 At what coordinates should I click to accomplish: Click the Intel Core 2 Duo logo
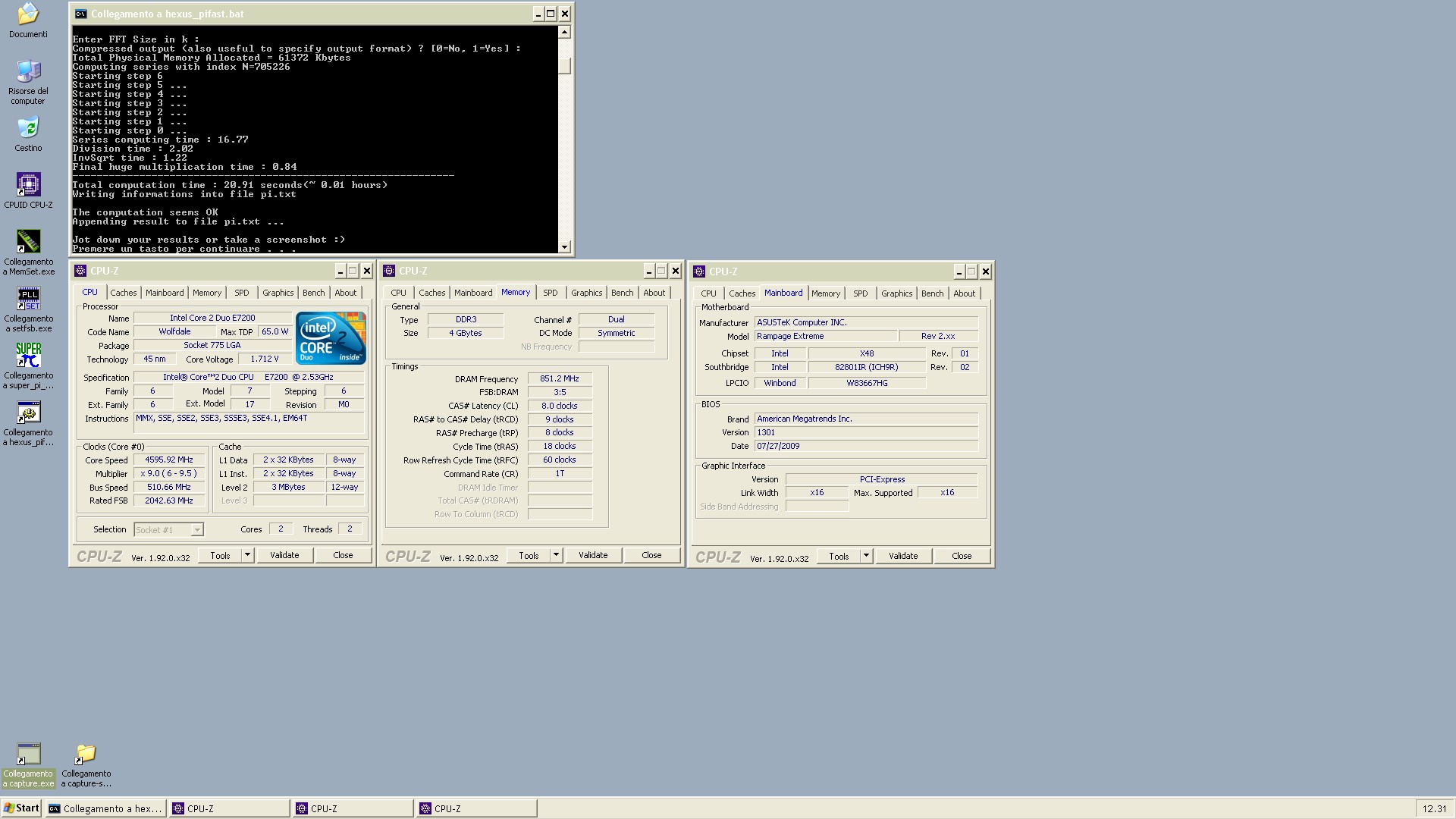pyautogui.click(x=331, y=337)
